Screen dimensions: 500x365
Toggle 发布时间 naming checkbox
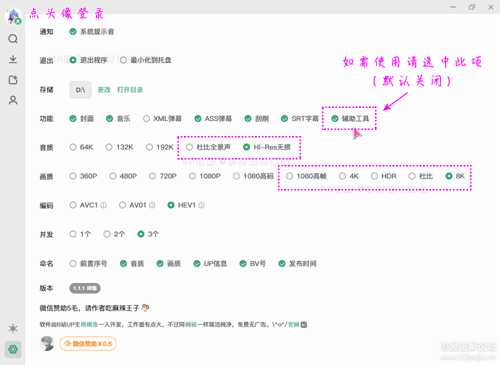[x=282, y=263]
